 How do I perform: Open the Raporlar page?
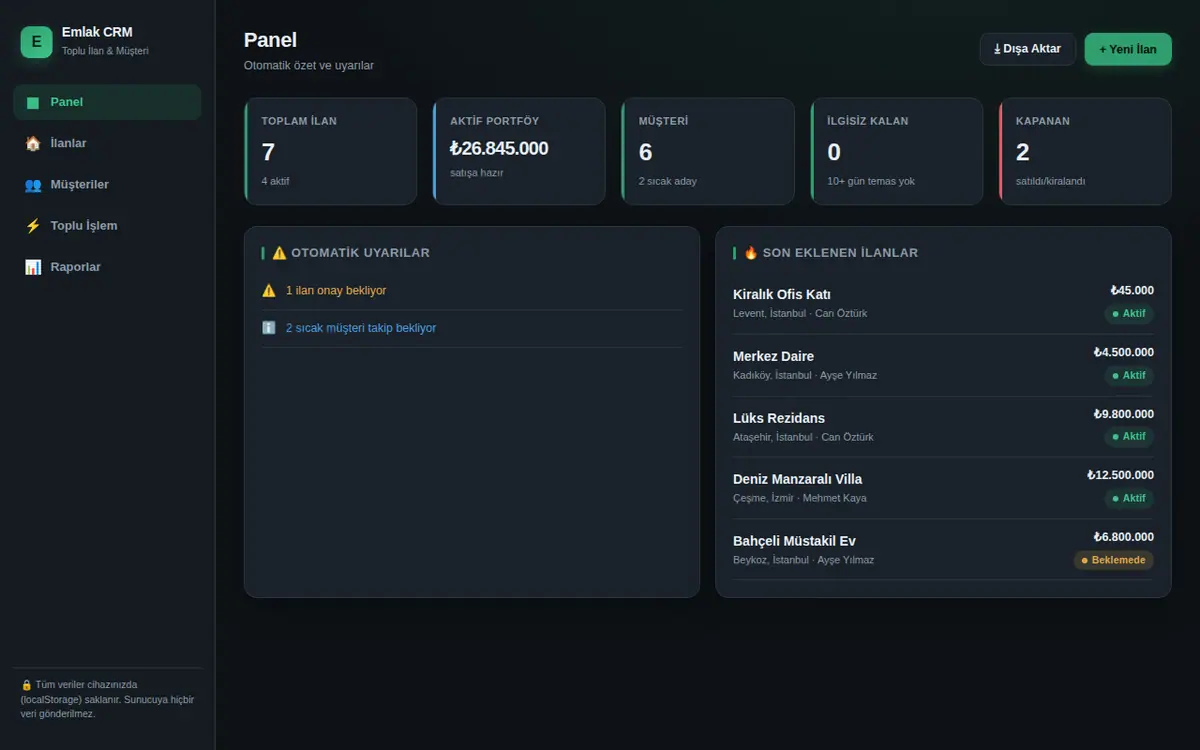pyautogui.click(x=107, y=267)
